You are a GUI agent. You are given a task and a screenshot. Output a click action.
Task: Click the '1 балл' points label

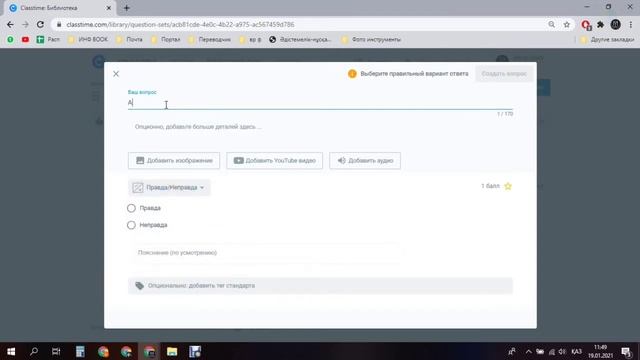pos(490,186)
